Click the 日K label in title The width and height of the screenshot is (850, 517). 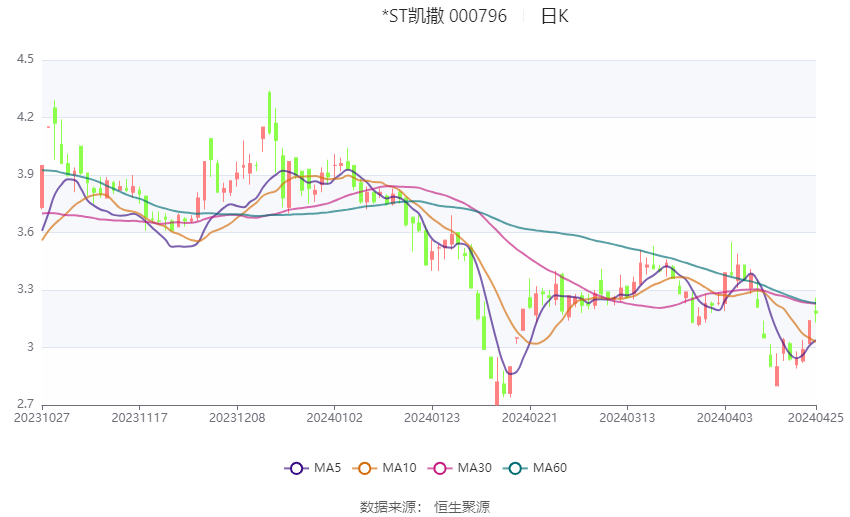pyautogui.click(x=555, y=16)
